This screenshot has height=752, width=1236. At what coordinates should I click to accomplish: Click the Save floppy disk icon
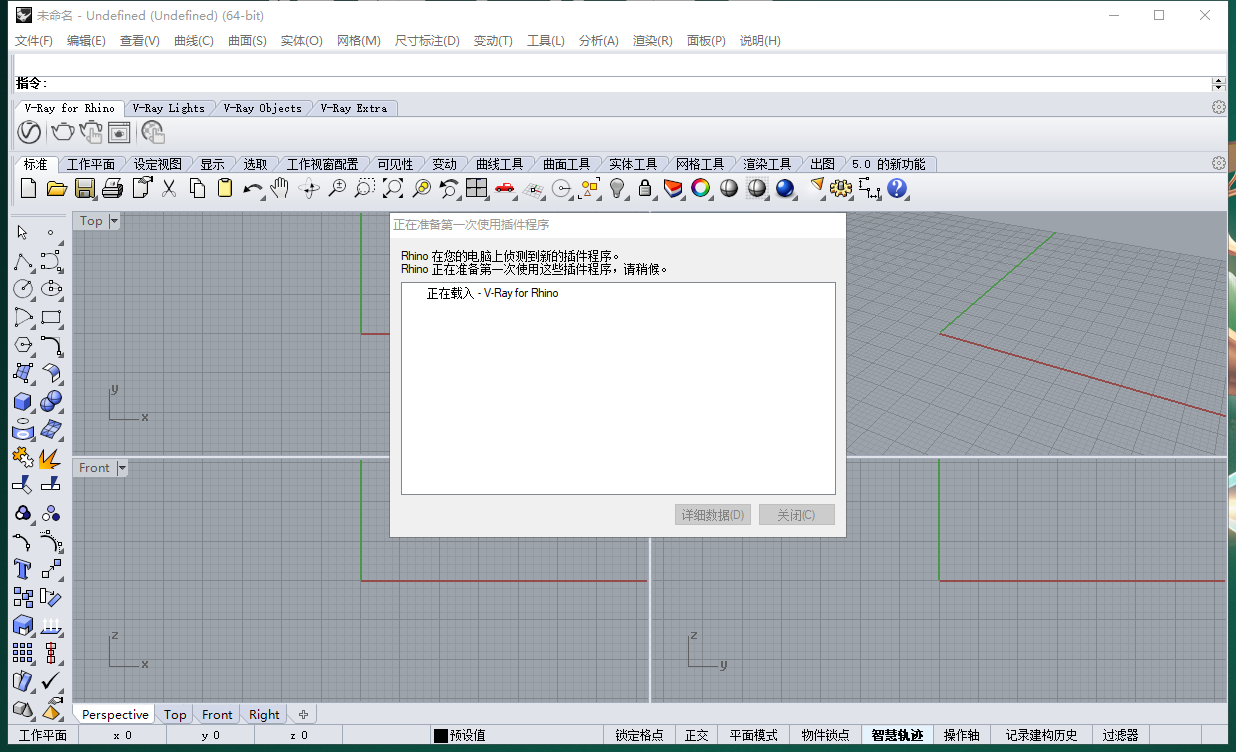tap(85, 188)
